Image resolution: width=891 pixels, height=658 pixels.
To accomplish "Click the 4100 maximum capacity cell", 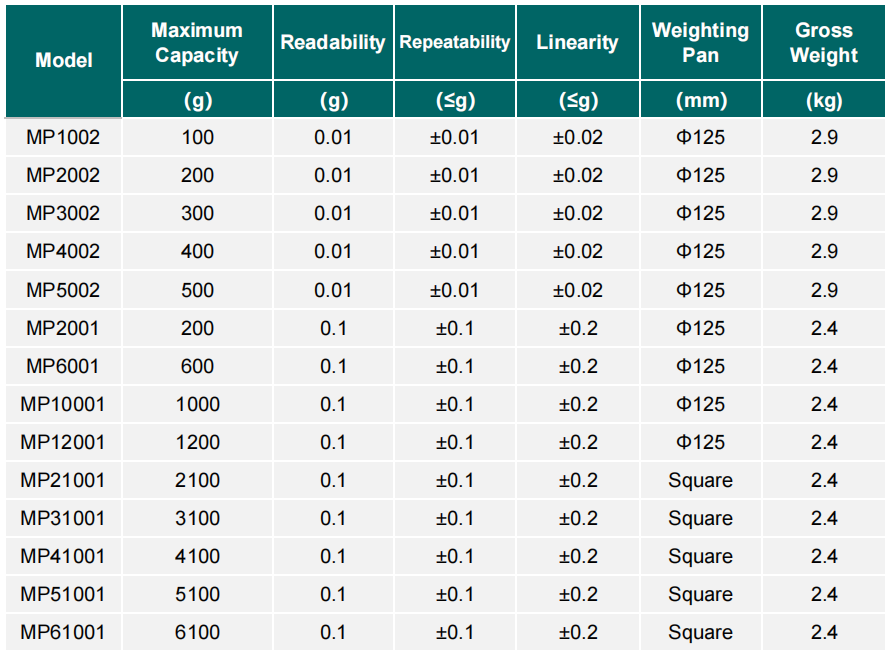I will click(x=197, y=556).
